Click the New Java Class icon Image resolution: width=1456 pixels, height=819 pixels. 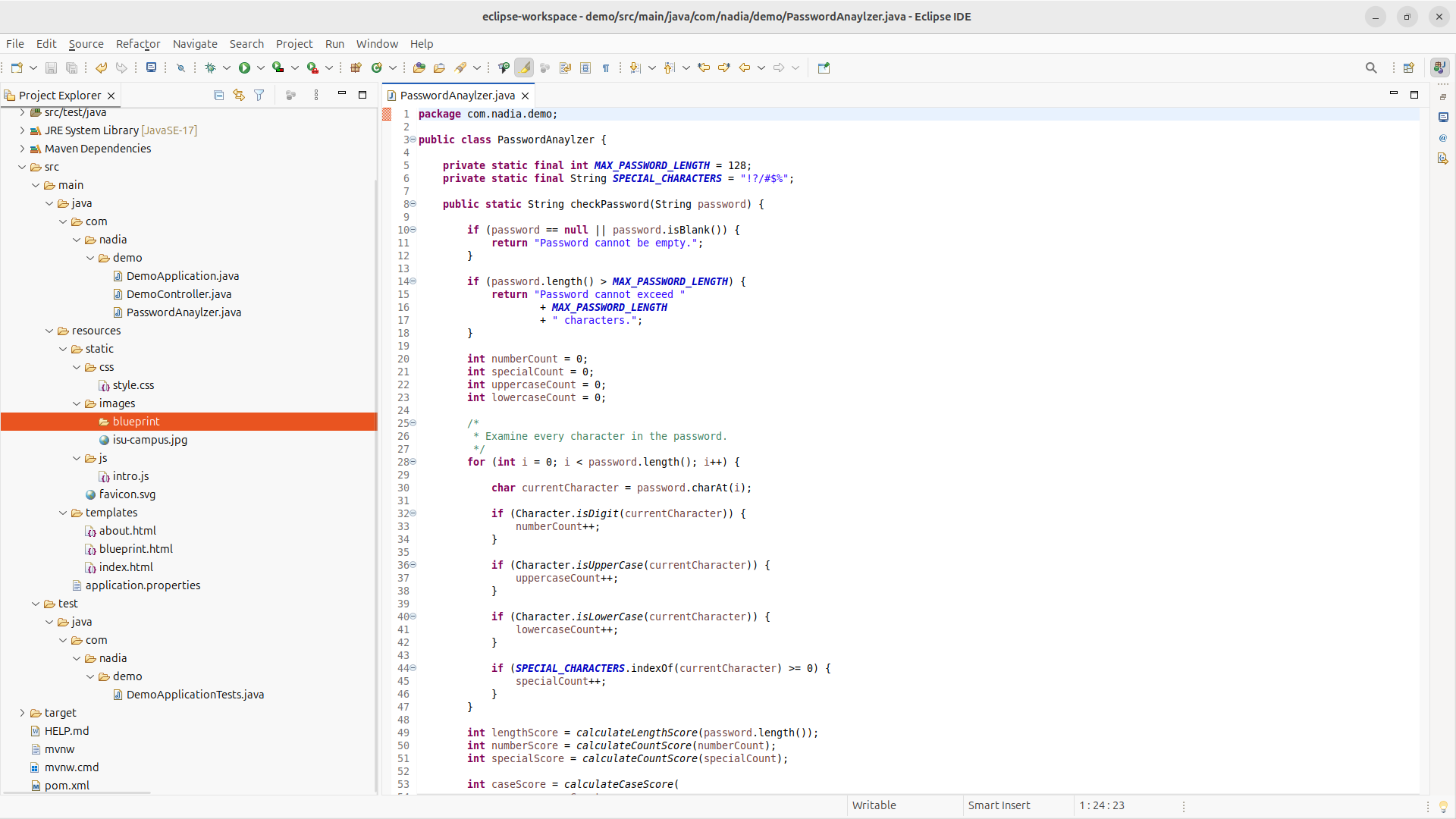377,68
